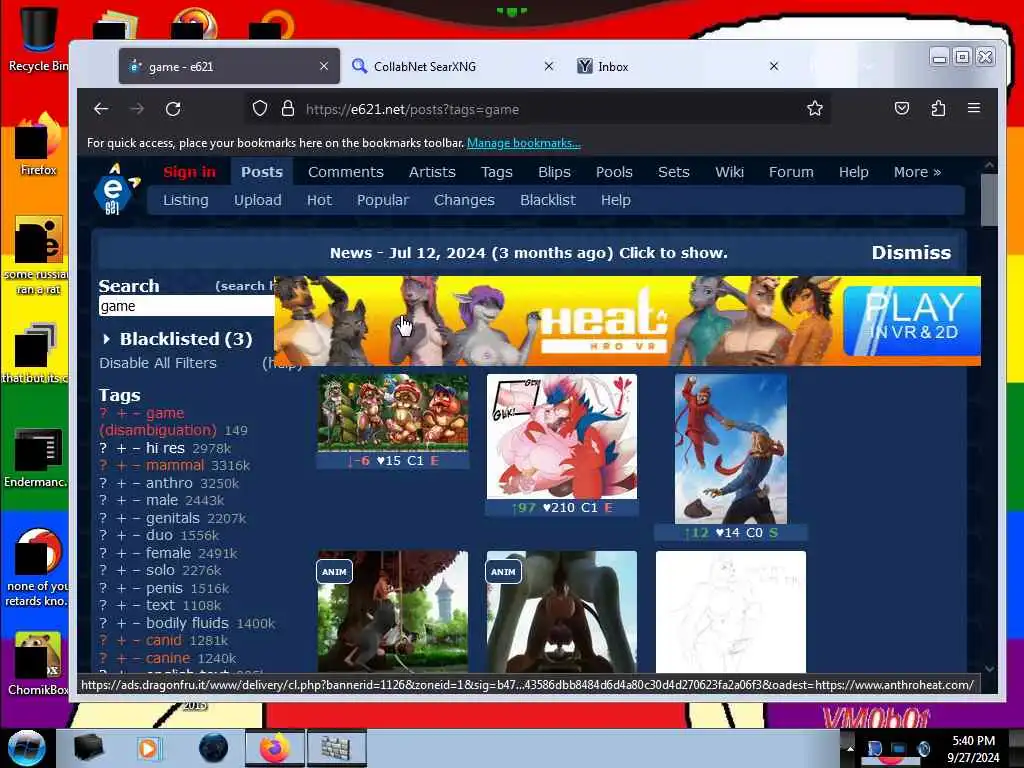Click the scrollbar up arrow
Viewport: 1024px width, 768px height.
[989, 166]
